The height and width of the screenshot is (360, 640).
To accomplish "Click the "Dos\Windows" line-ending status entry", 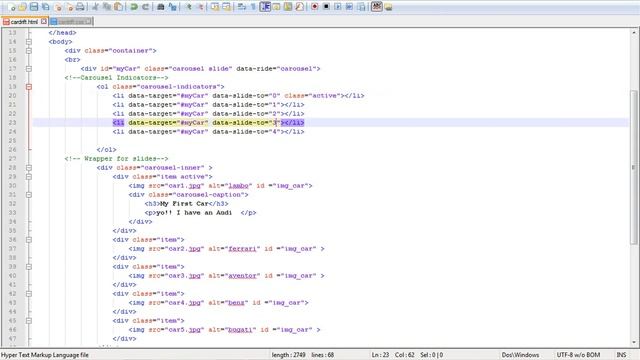I will pos(520,355).
